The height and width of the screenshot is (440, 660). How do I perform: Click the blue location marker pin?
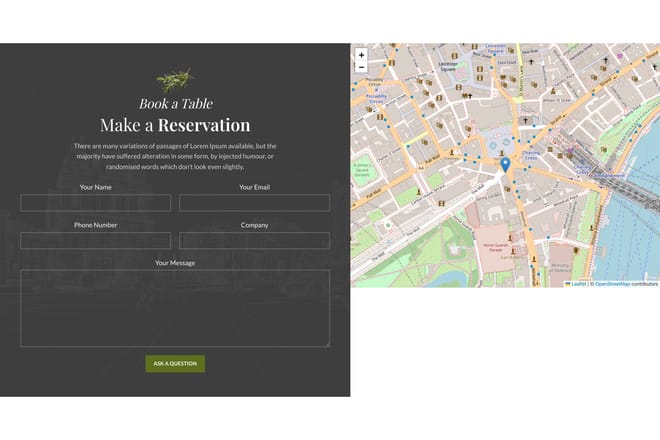click(x=505, y=165)
